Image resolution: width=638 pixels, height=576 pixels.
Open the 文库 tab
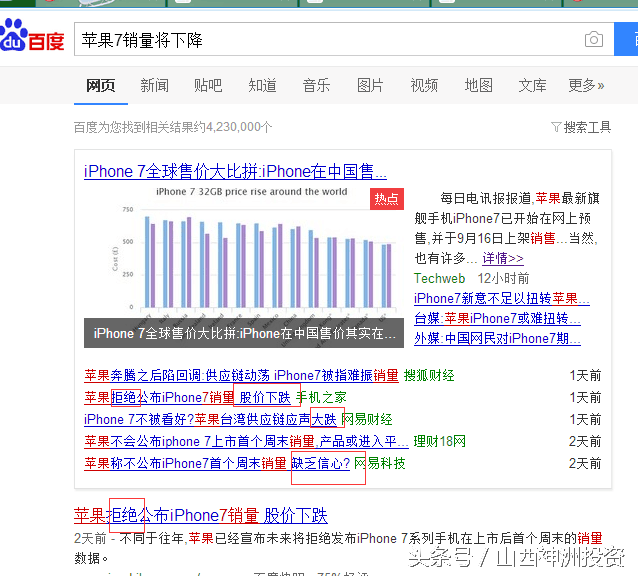tap(532, 85)
